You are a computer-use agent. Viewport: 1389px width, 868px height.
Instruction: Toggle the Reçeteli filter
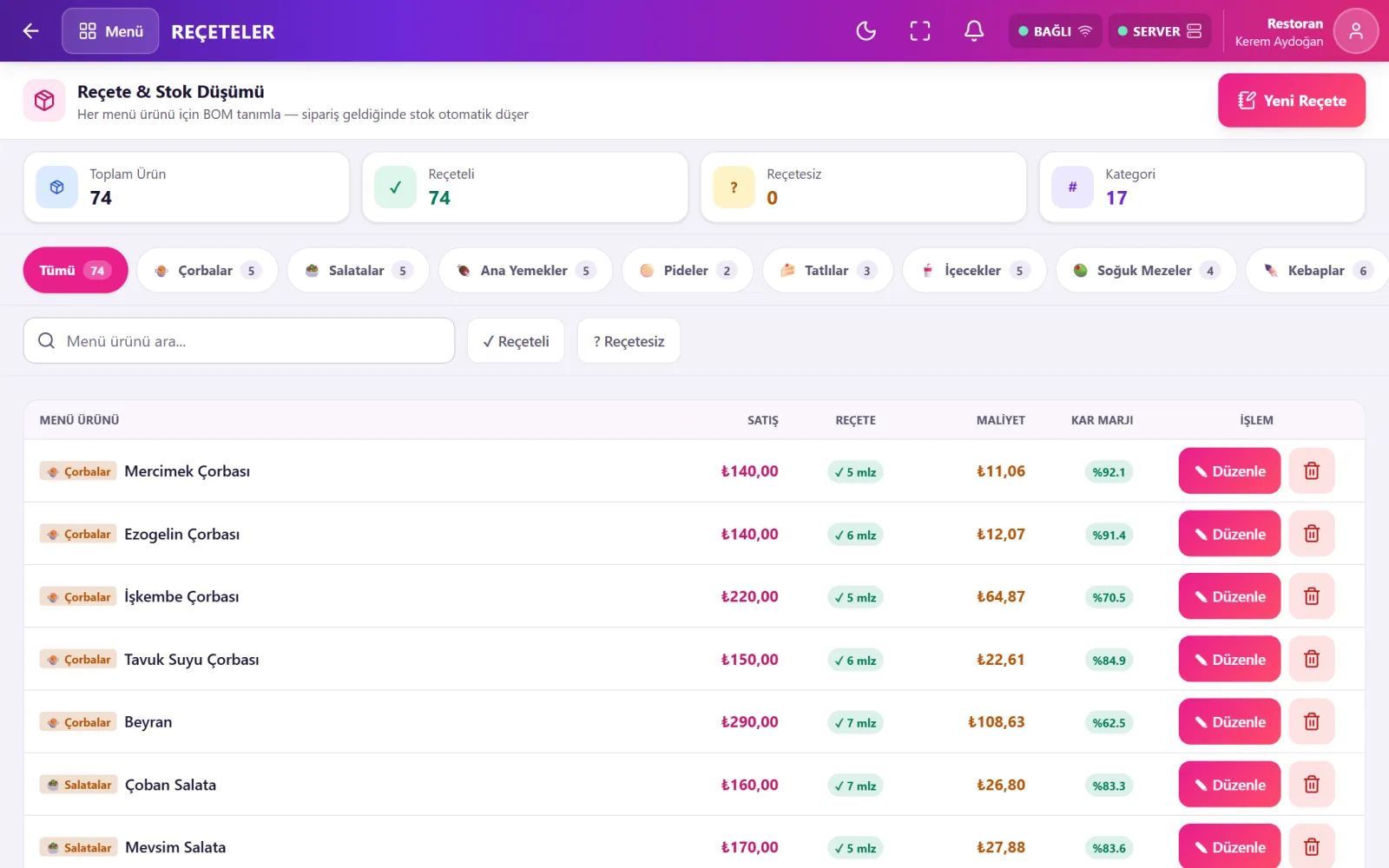[x=516, y=341]
